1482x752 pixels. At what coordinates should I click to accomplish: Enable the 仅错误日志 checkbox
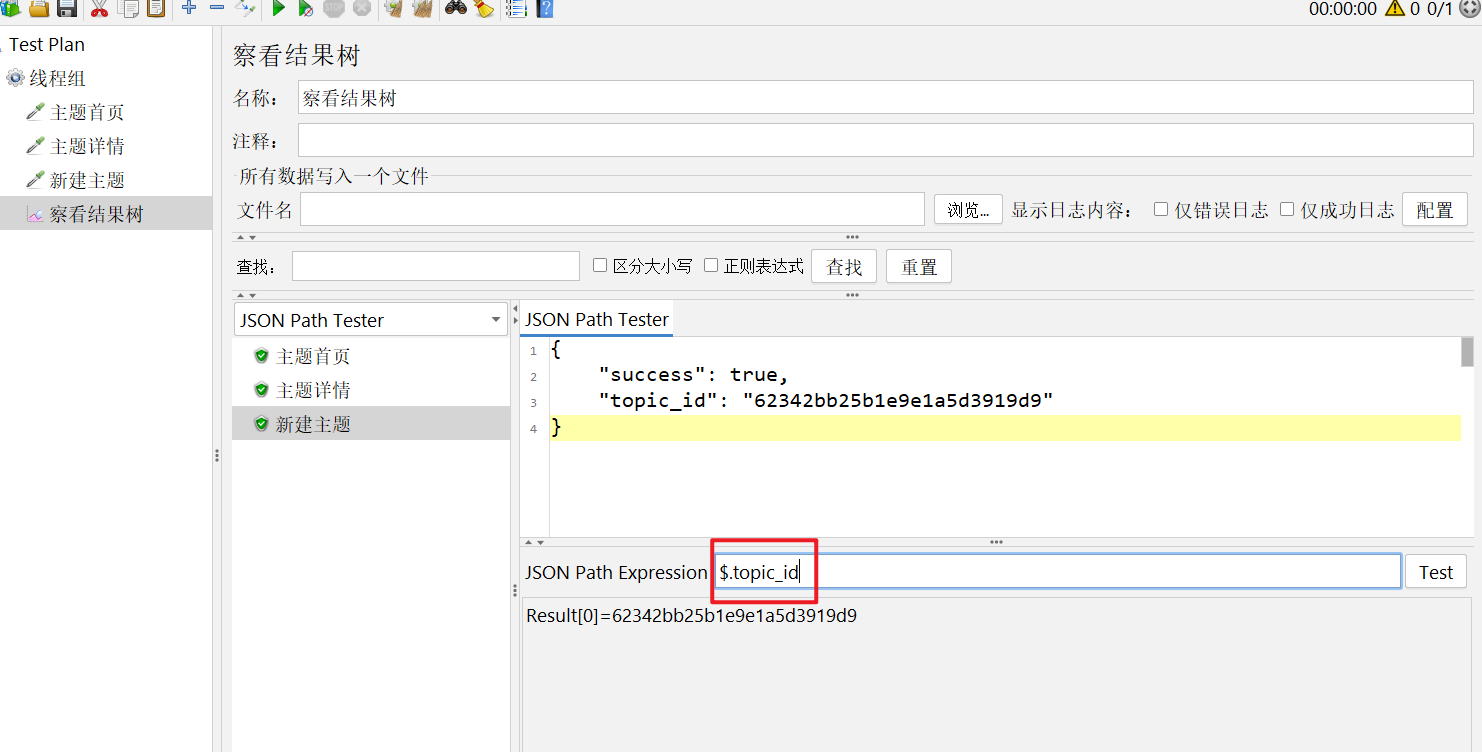pyautogui.click(x=1161, y=209)
